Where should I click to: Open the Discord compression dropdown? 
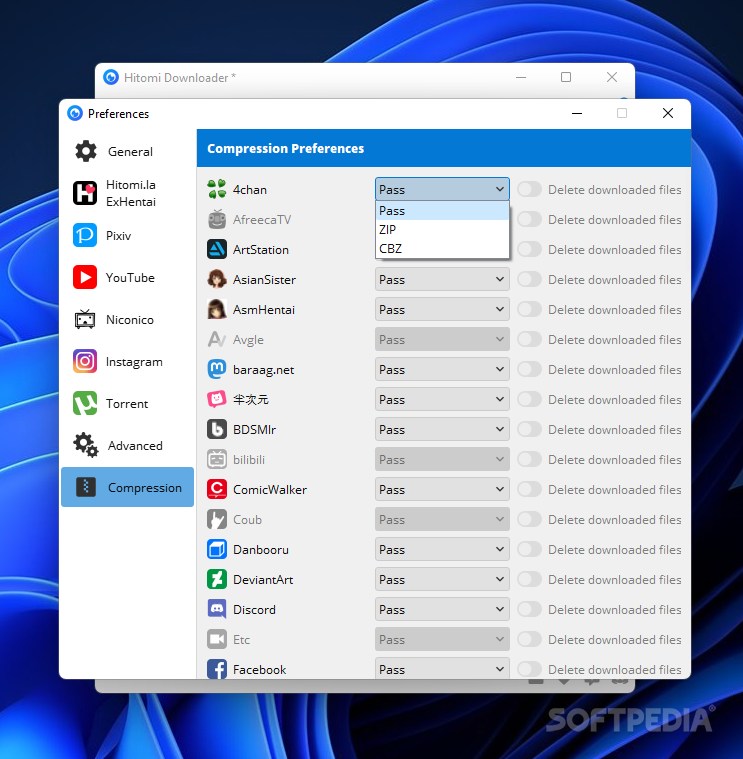tap(442, 609)
